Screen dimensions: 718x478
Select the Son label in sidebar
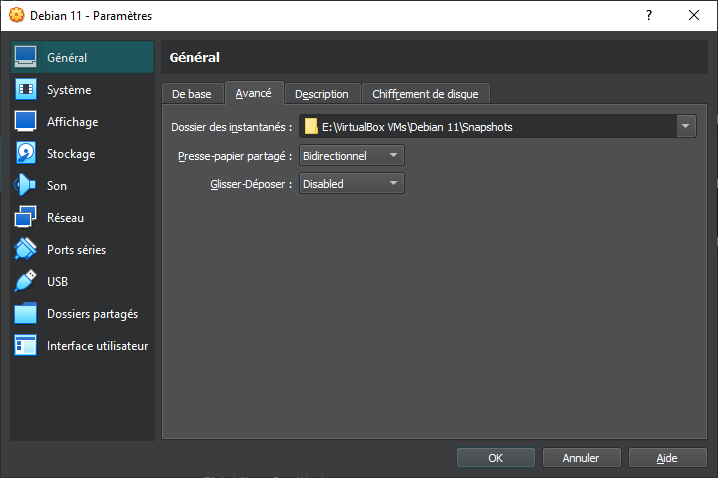point(57,186)
